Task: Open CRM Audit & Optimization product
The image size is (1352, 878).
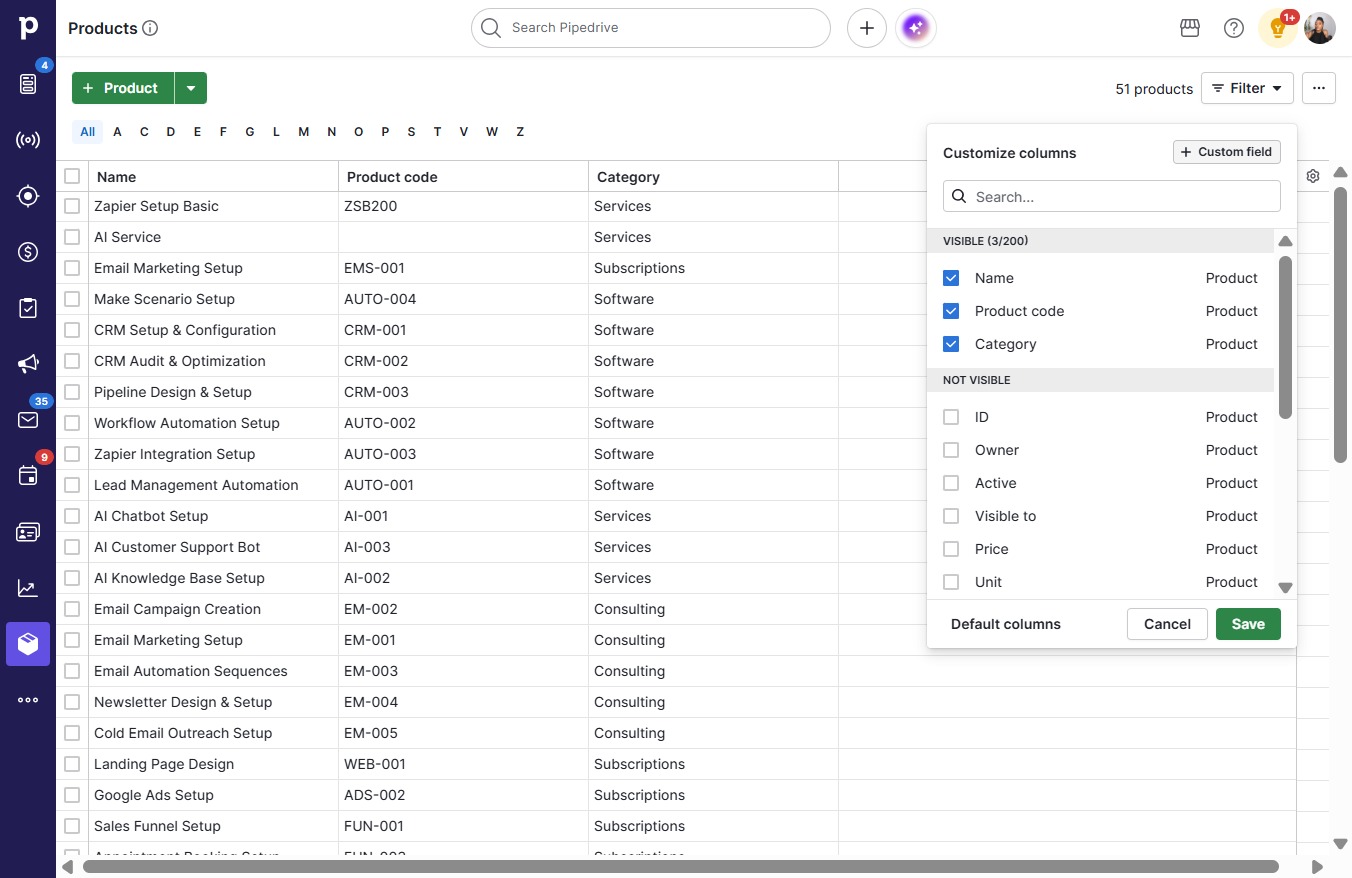Action: (x=180, y=361)
